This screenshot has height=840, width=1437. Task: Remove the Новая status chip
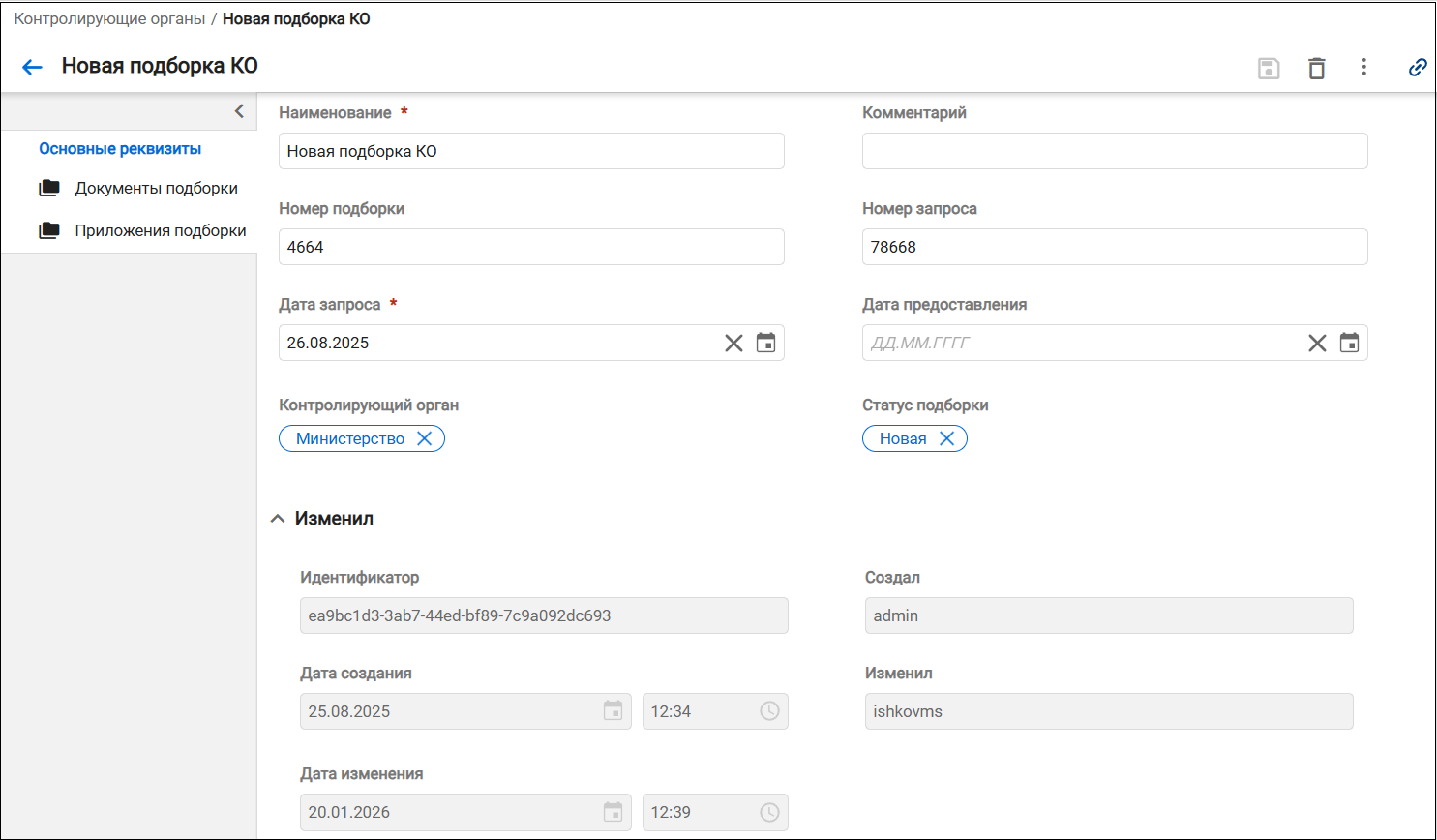click(x=946, y=438)
